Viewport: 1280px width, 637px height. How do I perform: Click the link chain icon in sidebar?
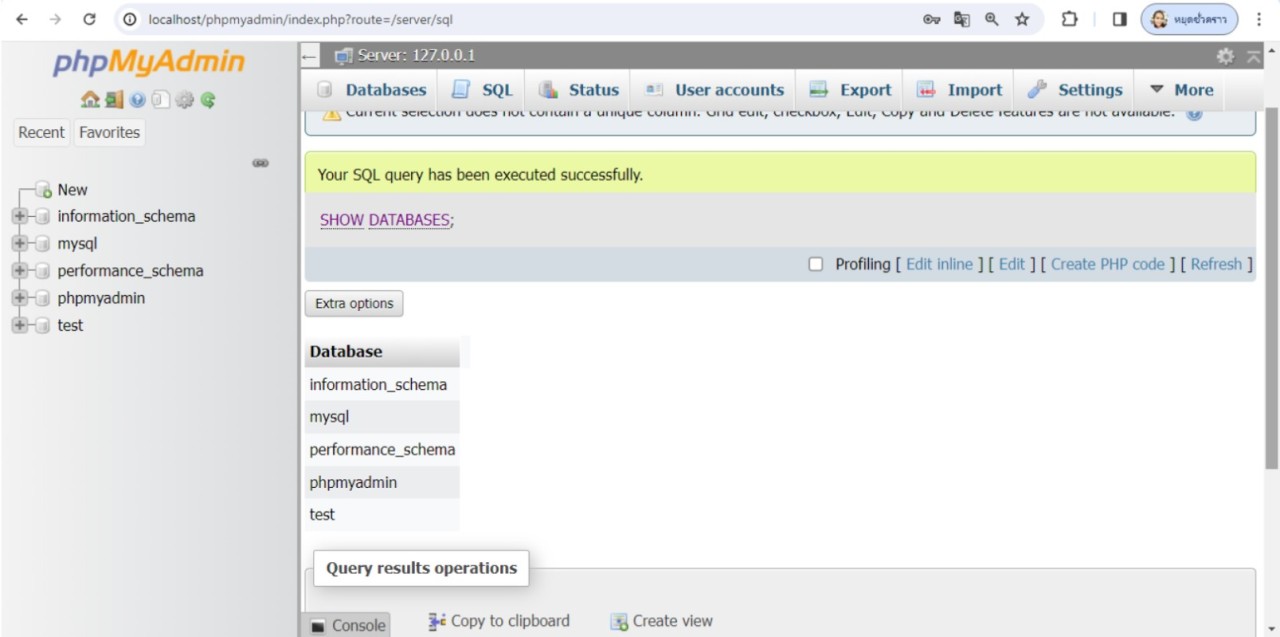[260, 163]
